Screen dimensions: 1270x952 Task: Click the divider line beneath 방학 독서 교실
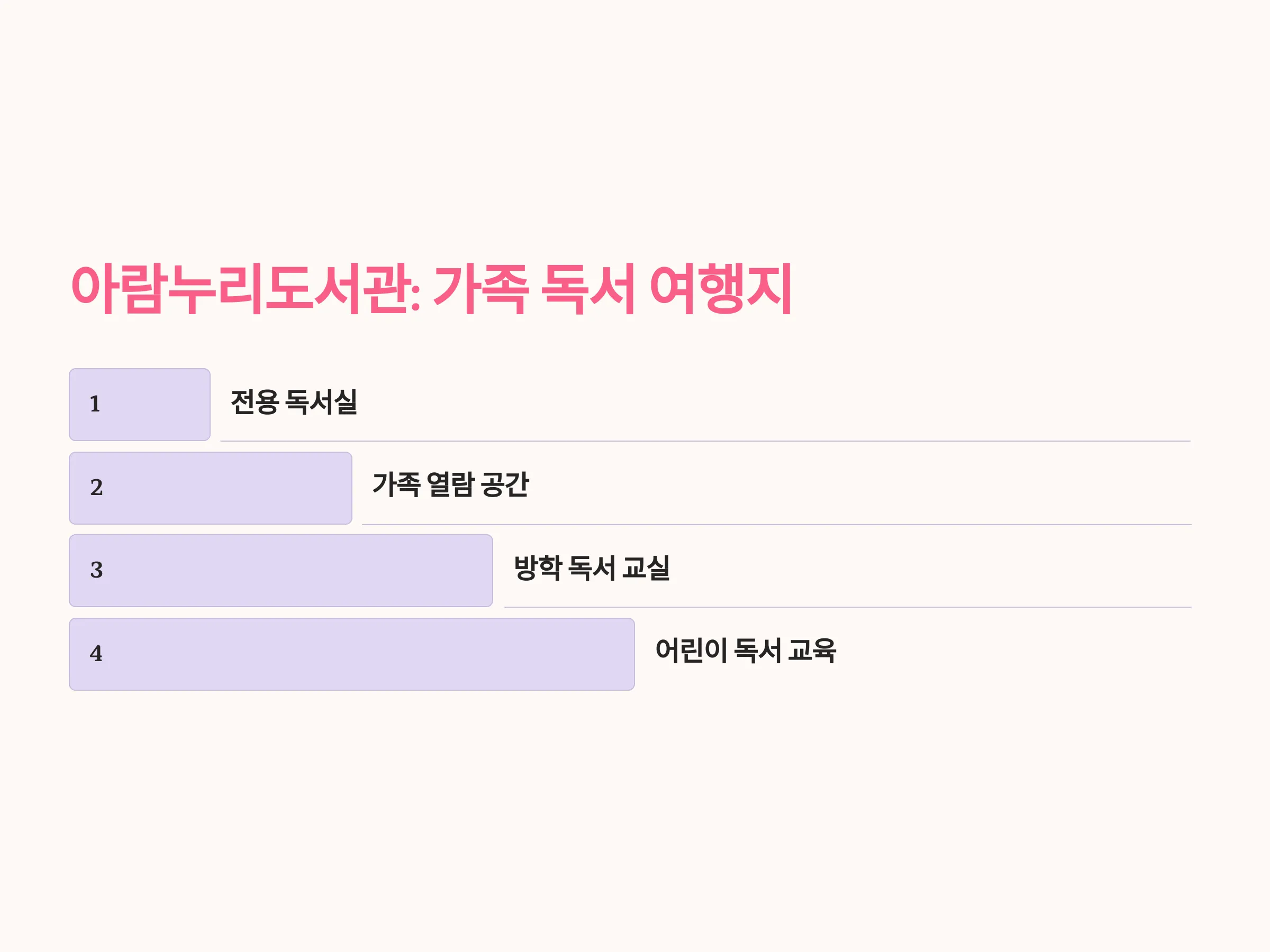click(x=847, y=607)
